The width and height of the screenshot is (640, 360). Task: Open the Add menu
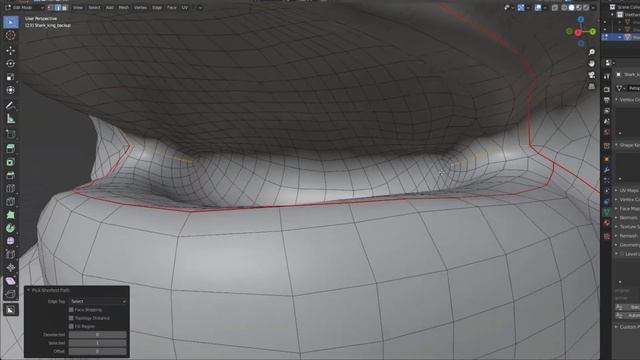[109, 7]
